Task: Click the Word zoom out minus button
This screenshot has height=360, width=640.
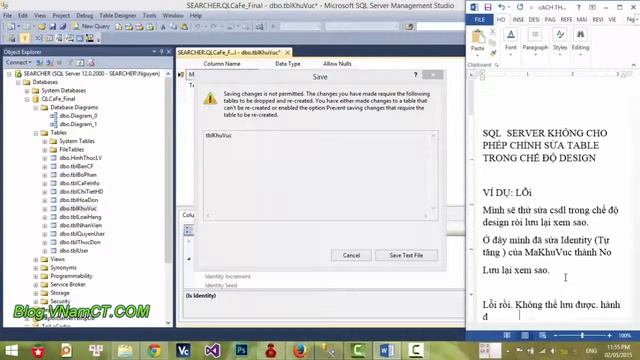Action: [556, 336]
